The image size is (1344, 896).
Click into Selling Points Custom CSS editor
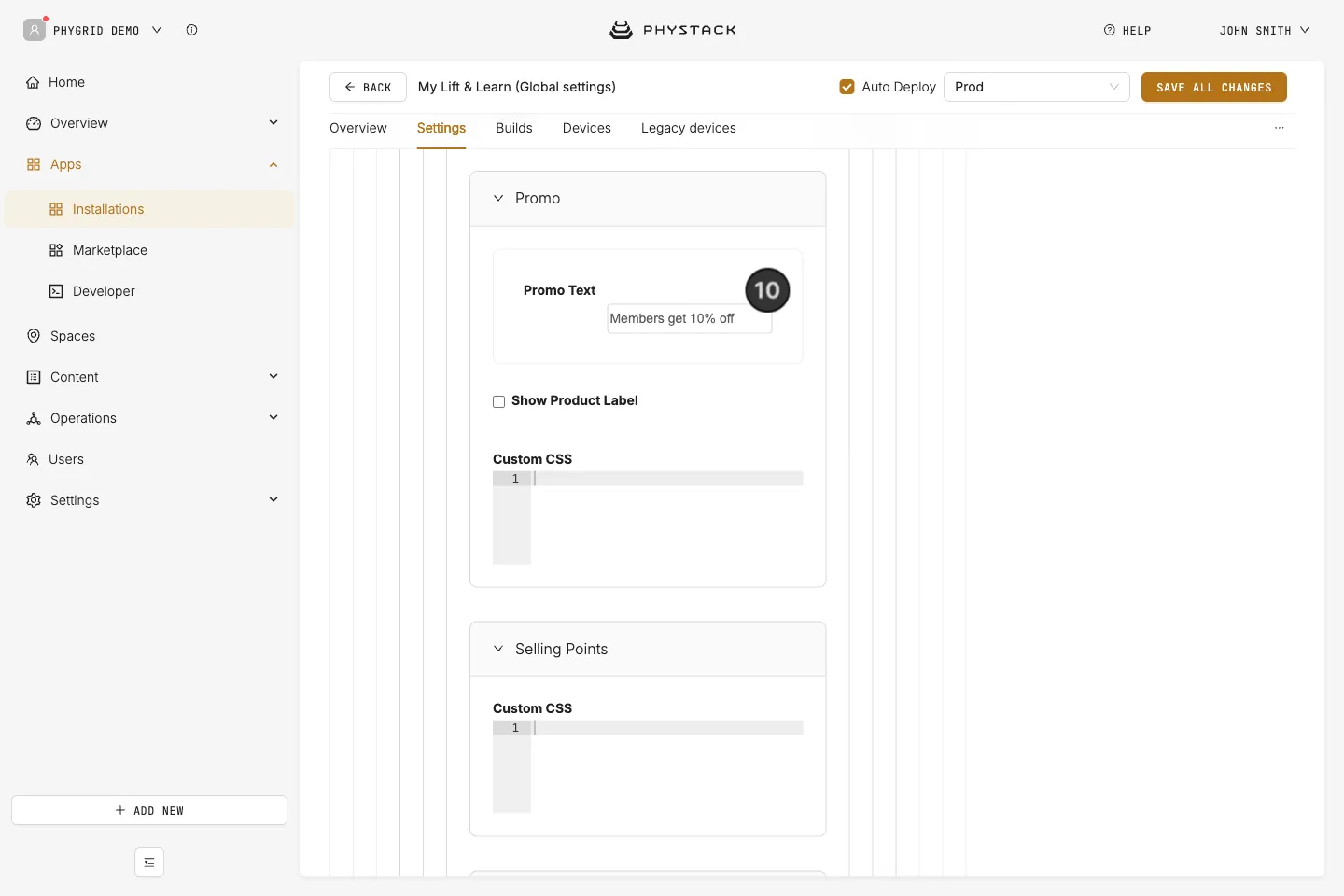tap(648, 766)
